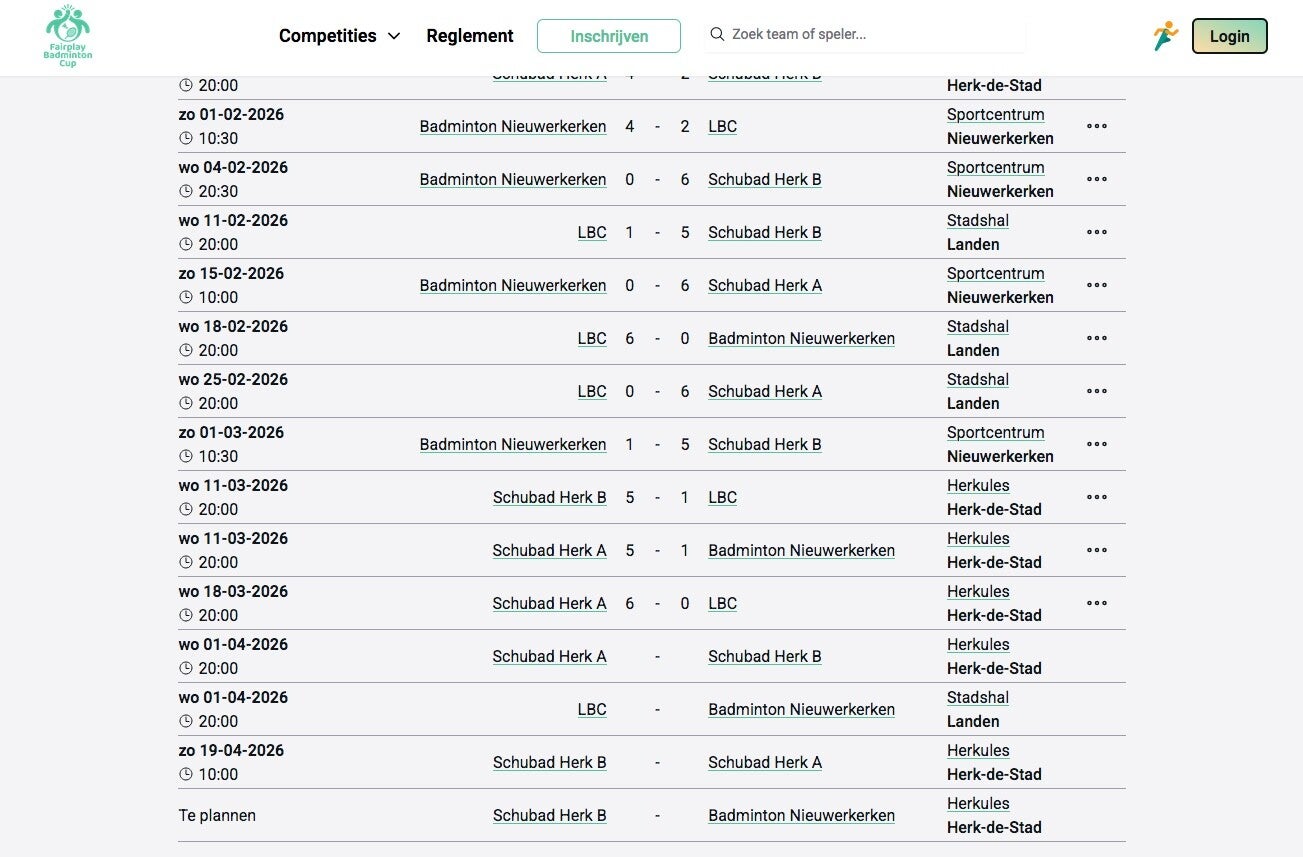Open Stadshal venue link for 11-02-2026 match

(978, 220)
